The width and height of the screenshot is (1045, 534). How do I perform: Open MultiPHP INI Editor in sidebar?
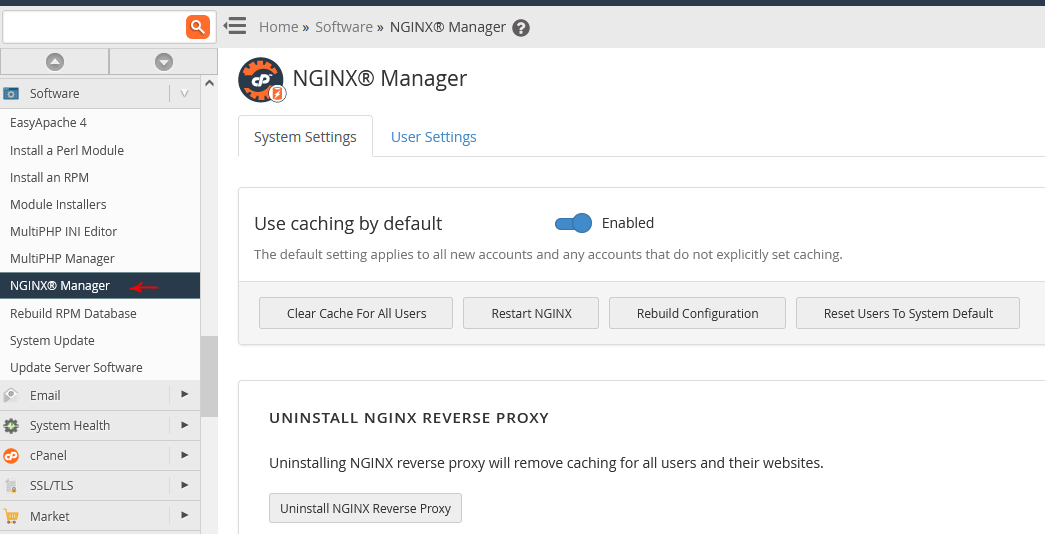(x=63, y=231)
